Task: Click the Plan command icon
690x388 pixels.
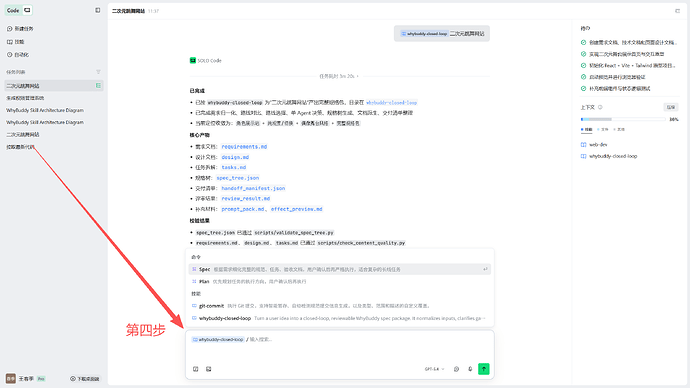Action: [194, 282]
